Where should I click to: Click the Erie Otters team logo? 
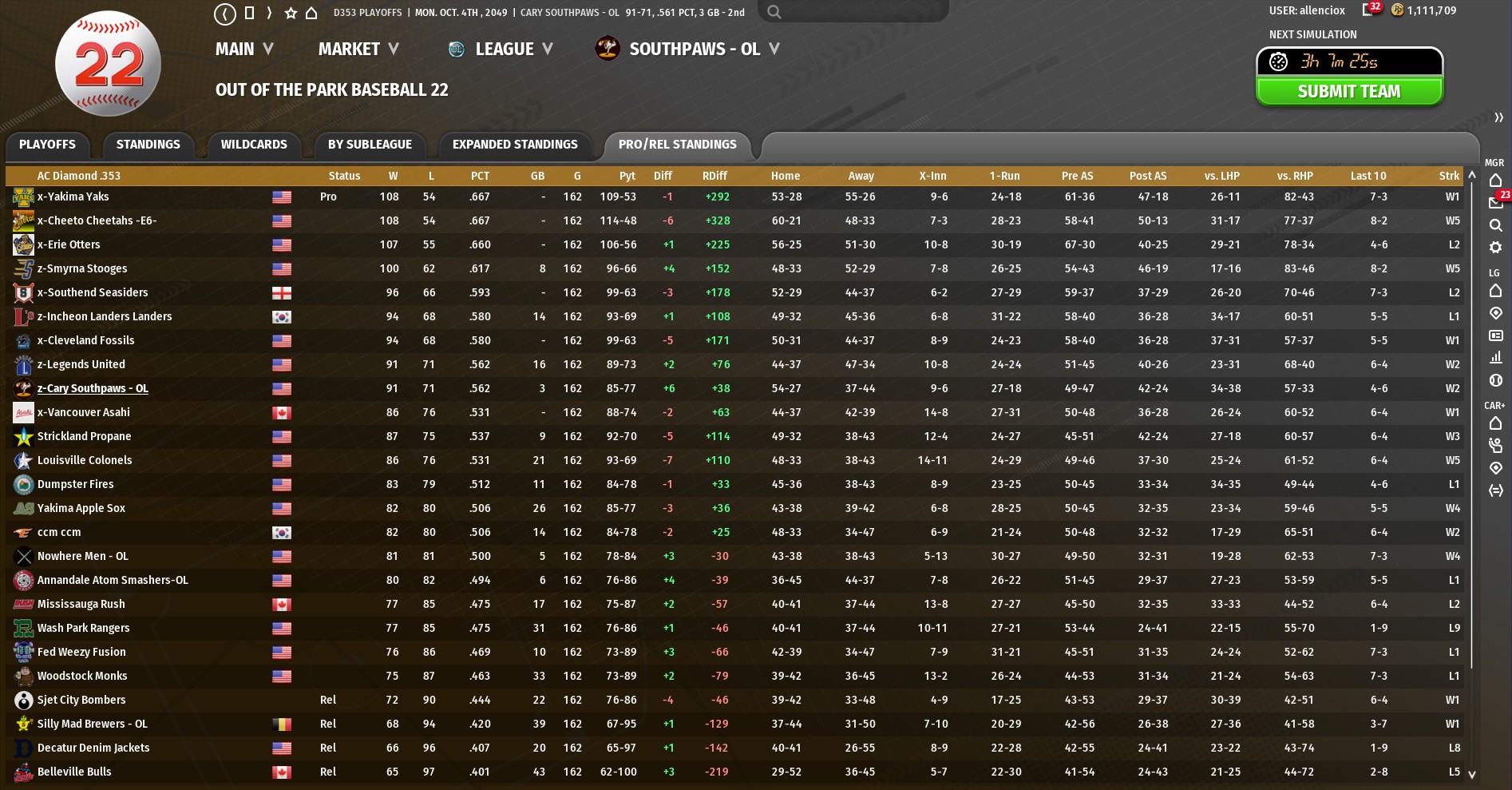coord(23,244)
